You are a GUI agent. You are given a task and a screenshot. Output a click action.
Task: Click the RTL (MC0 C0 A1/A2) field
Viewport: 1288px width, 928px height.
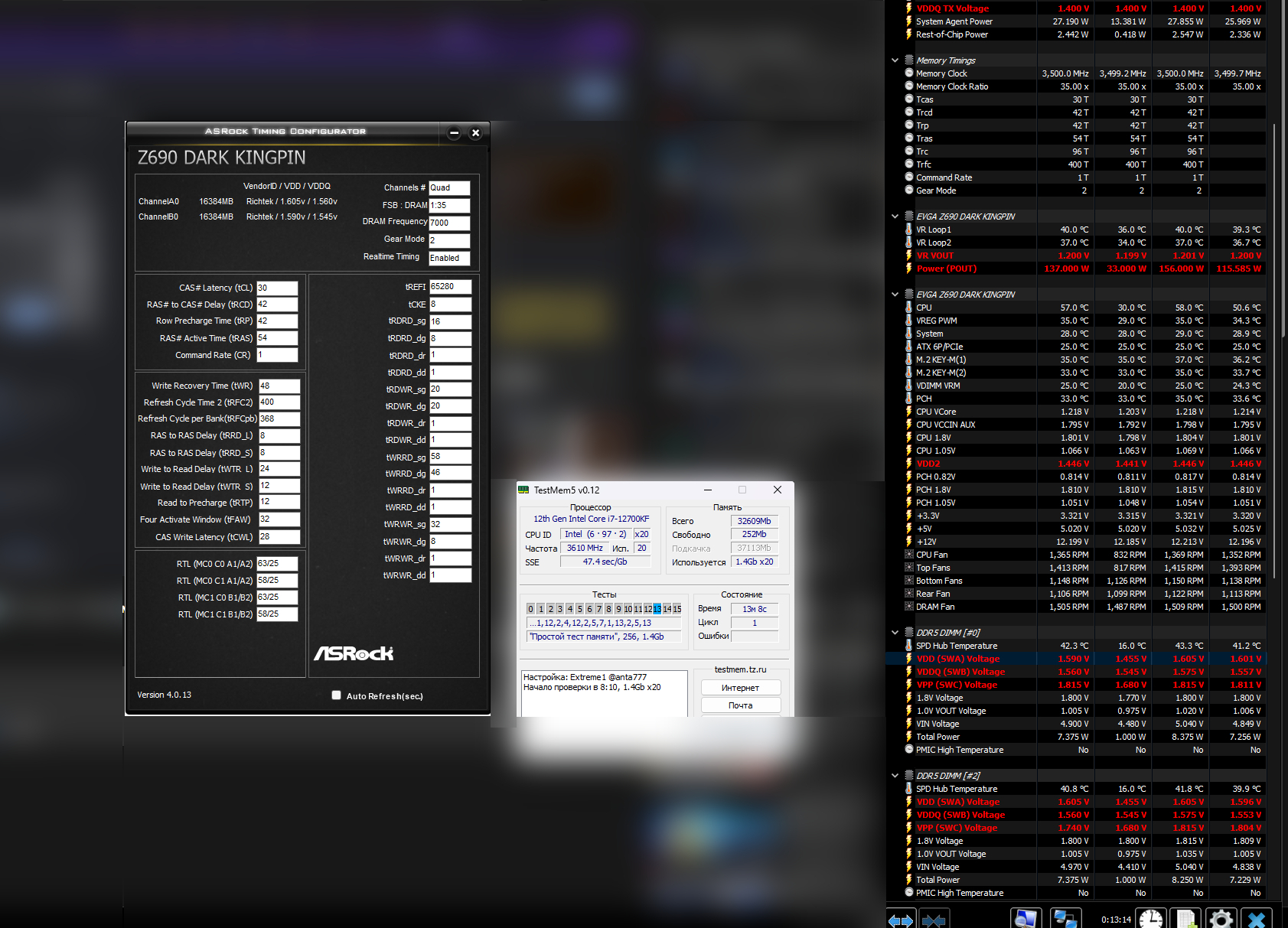click(x=277, y=564)
